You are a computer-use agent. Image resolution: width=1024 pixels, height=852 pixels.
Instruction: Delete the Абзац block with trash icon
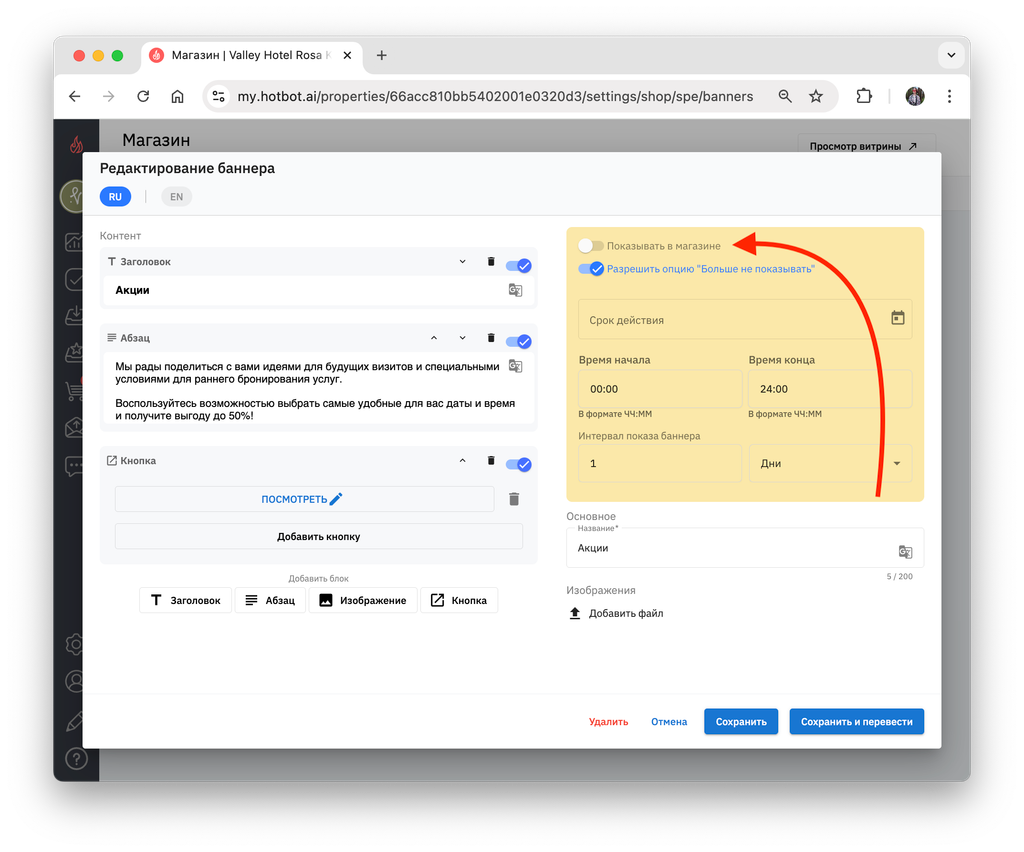pos(491,338)
